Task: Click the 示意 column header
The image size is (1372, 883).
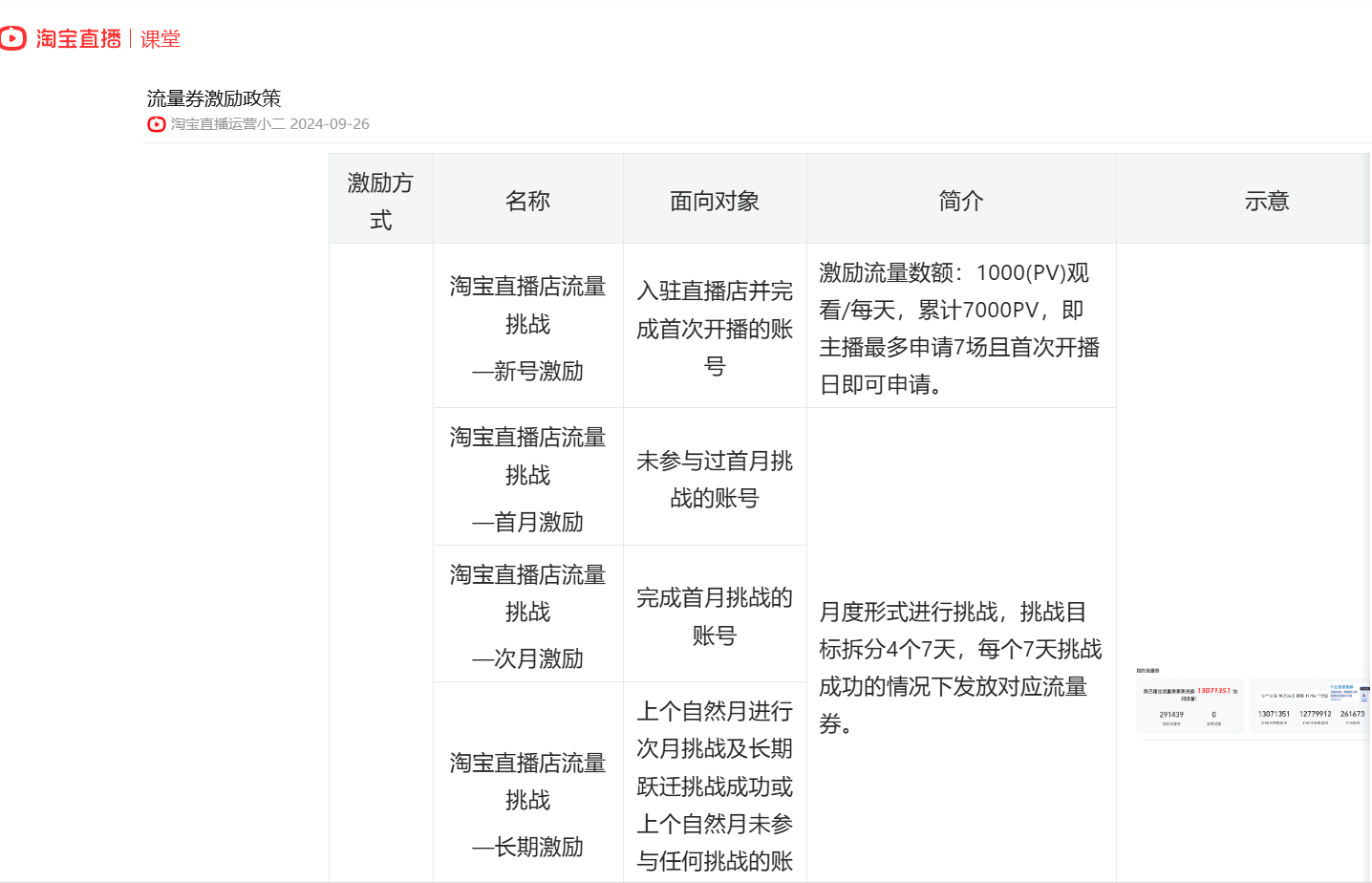Action: pyautogui.click(x=1244, y=199)
